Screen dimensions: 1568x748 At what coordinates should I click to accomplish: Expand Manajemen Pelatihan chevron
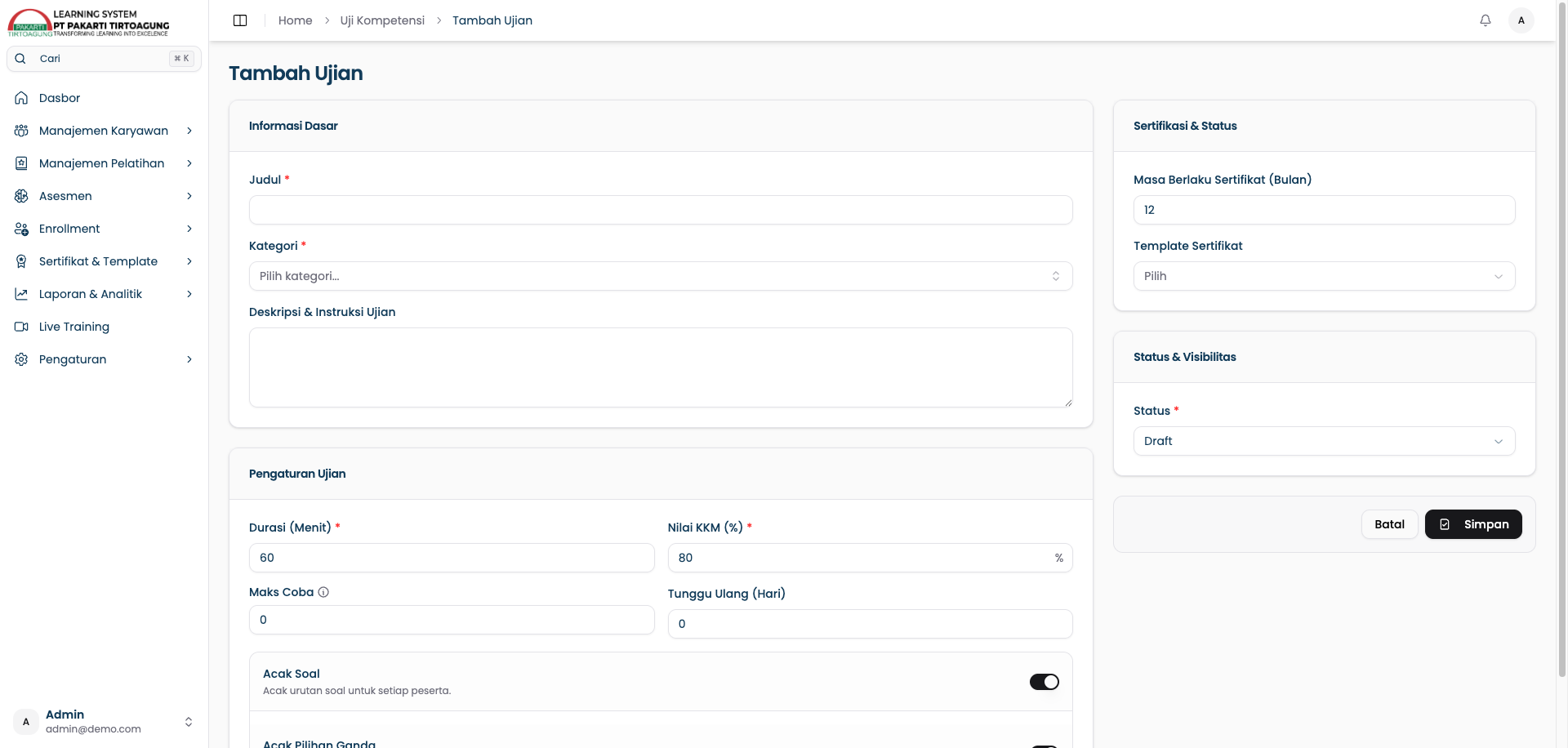(189, 163)
